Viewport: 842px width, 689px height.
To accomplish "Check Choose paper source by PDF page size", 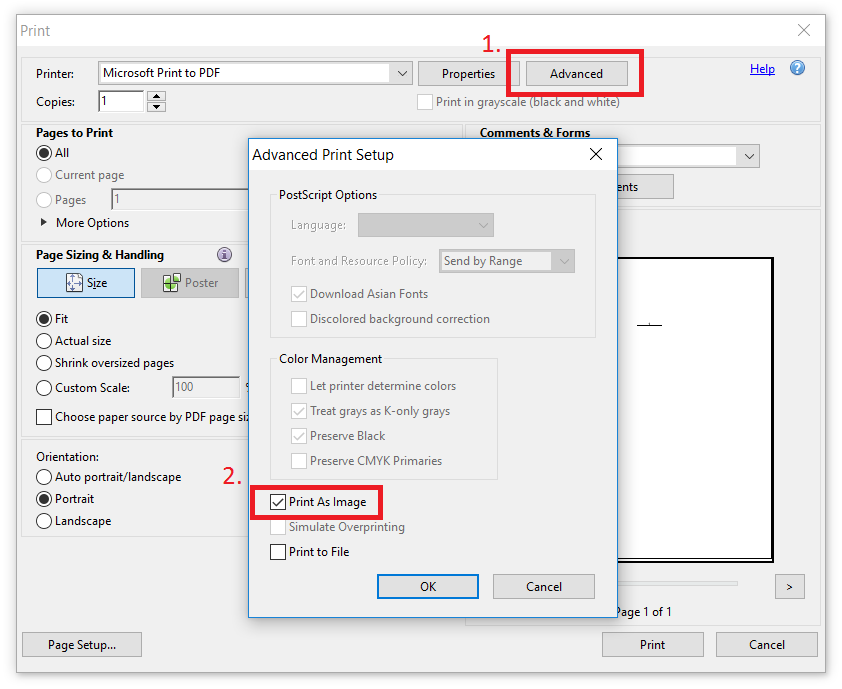I will click(x=44, y=417).
